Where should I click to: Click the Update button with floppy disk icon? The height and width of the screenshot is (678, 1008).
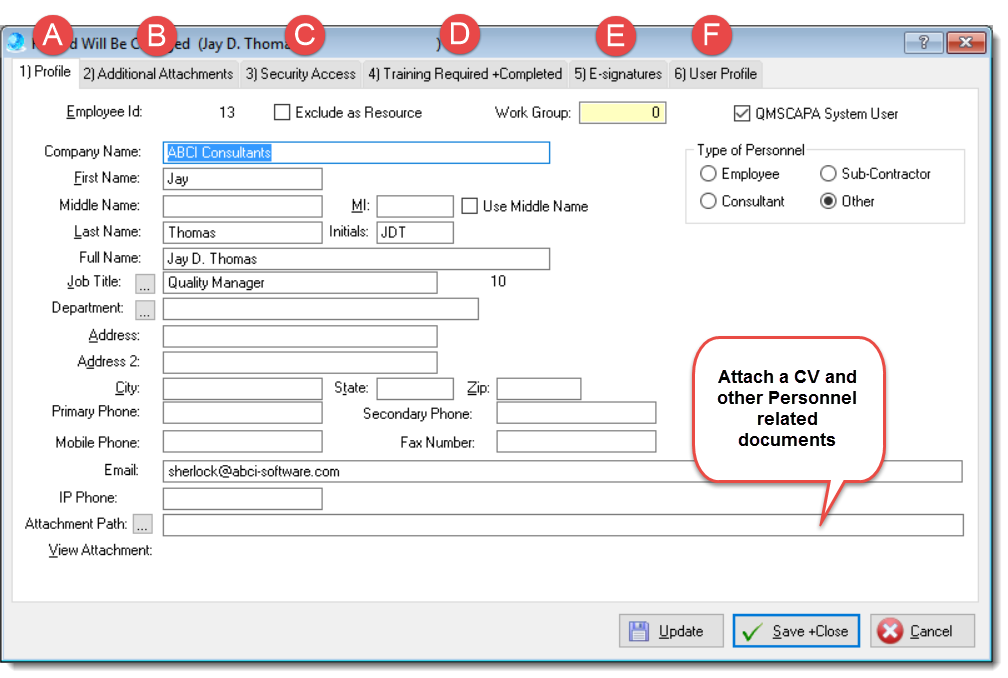pyautogui.click(x=667, y=631)
